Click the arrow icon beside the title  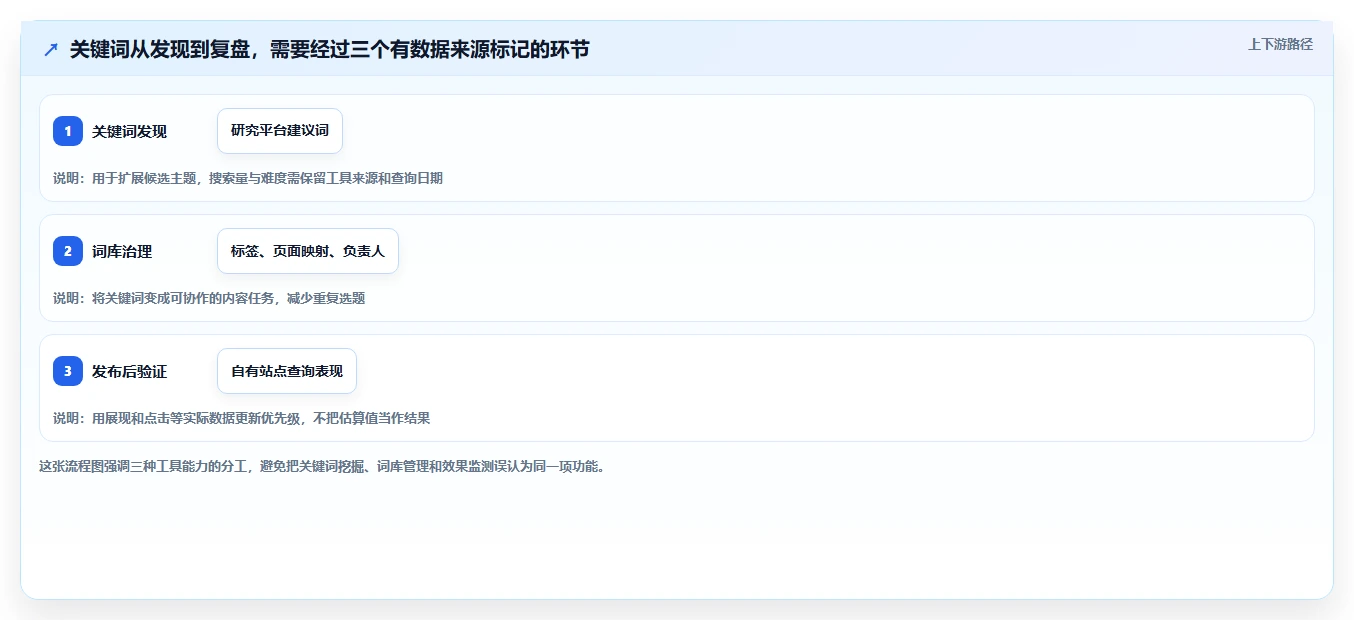tap(51, 49)
